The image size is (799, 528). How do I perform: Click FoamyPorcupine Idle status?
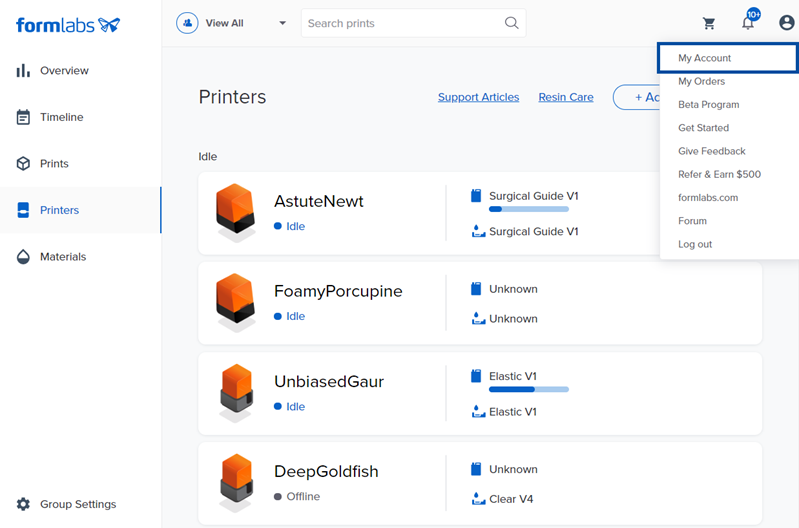tap(289, 316)
